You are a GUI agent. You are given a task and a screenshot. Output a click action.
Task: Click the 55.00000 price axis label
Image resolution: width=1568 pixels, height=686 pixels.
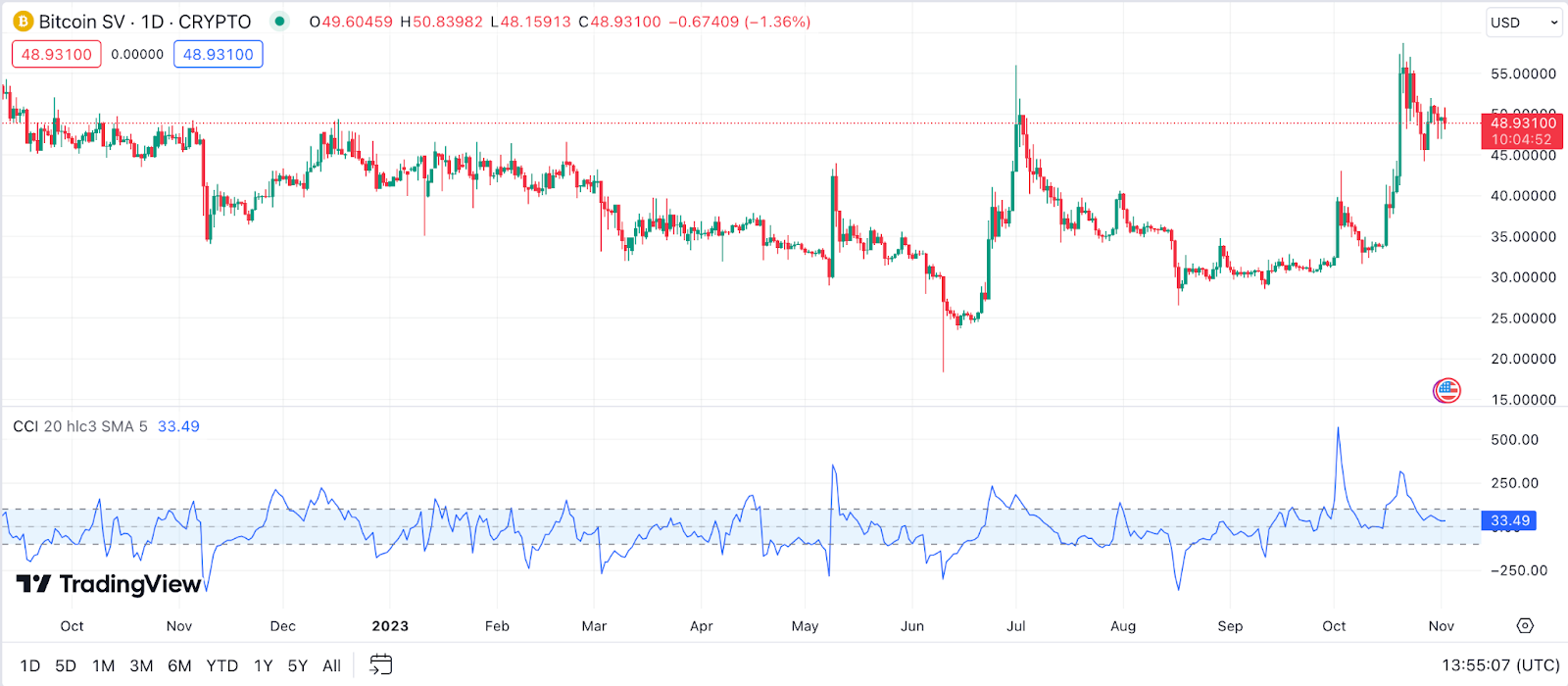point(1523,73)
